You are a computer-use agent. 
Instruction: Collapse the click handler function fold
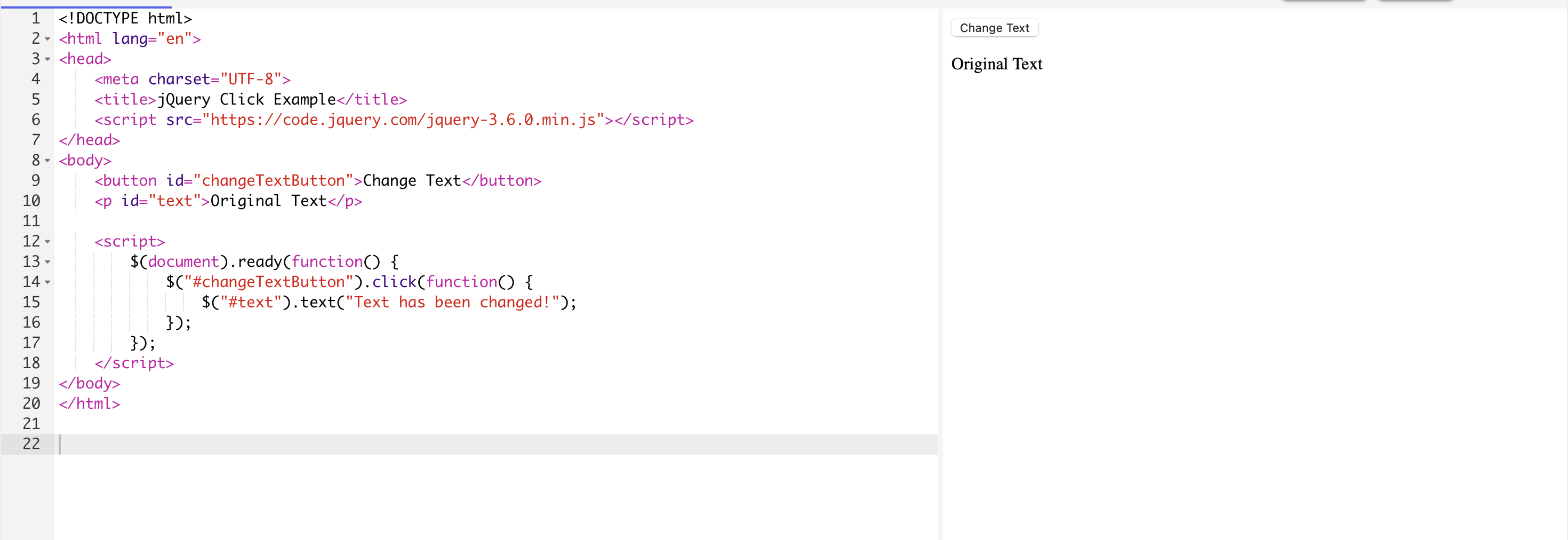point(48,282)
